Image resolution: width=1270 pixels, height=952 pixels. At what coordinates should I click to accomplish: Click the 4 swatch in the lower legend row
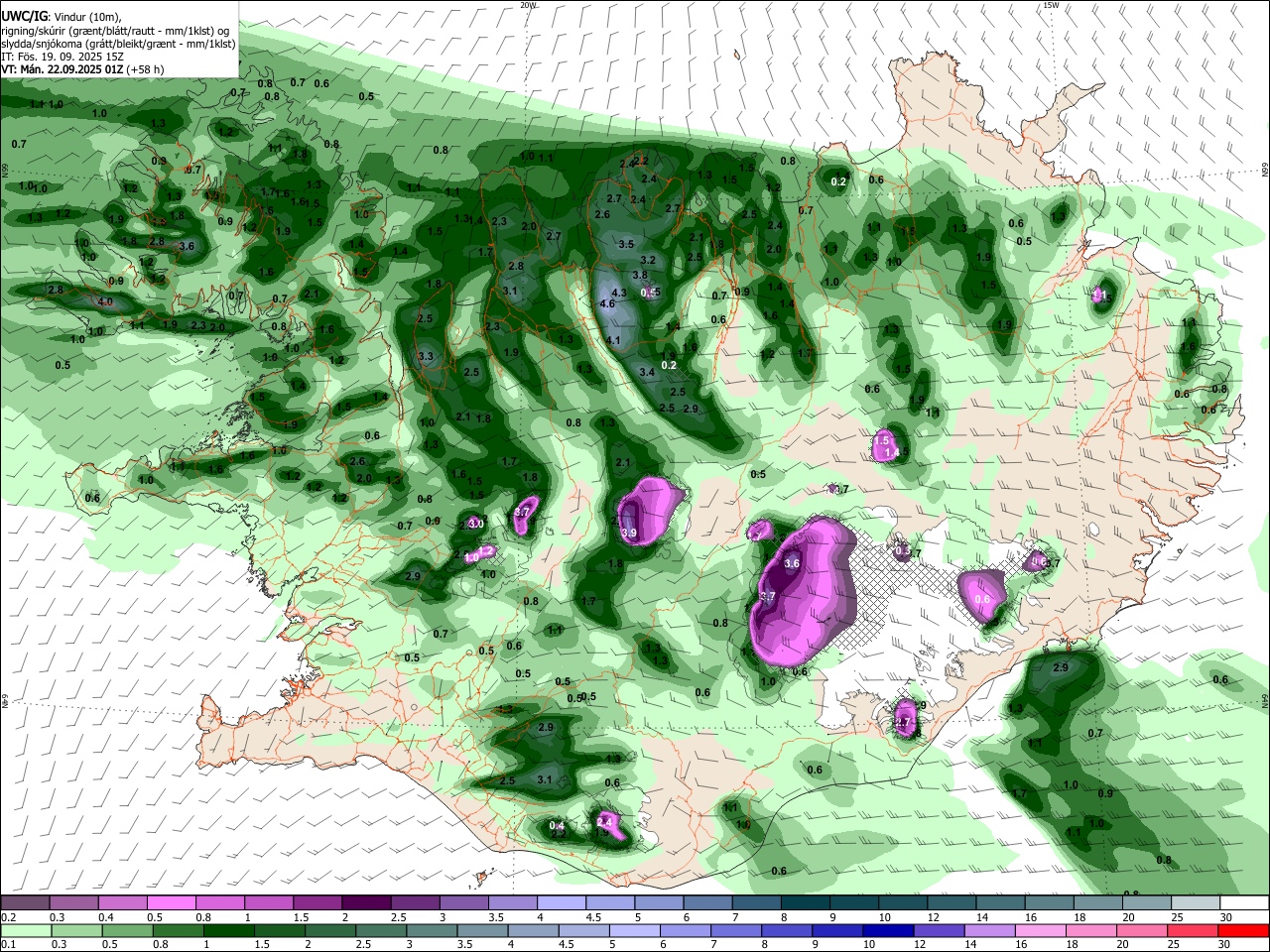532,930
